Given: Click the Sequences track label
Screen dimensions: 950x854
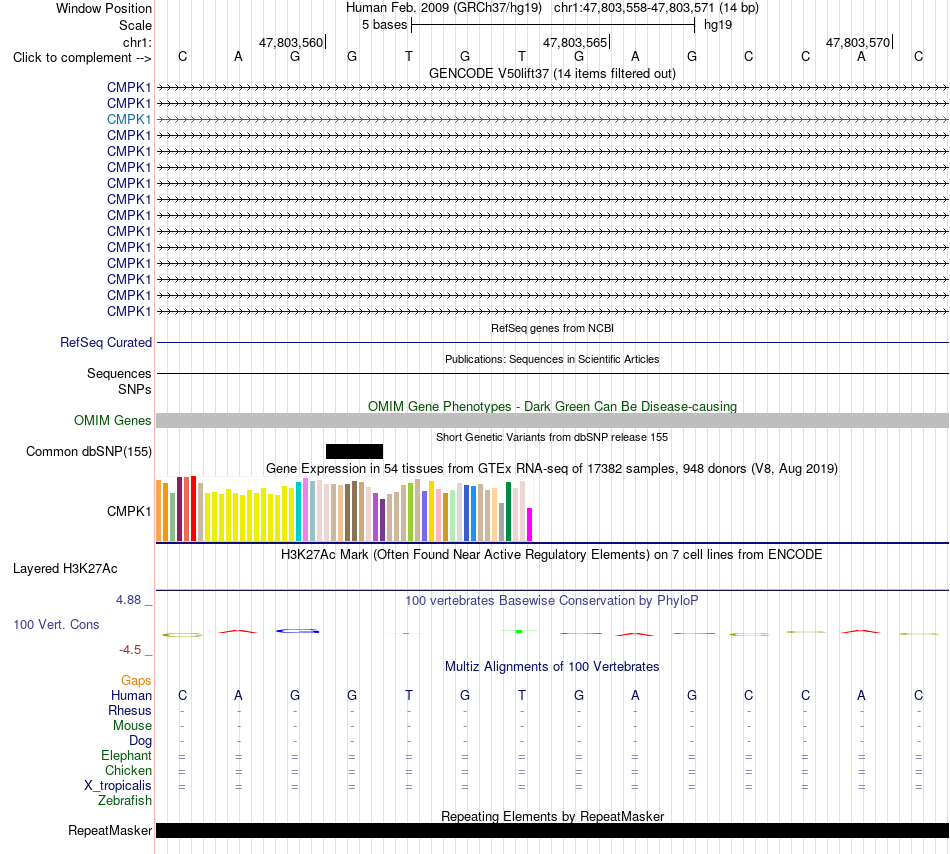Looking at the screenshot, I should [x=119, y=373].
